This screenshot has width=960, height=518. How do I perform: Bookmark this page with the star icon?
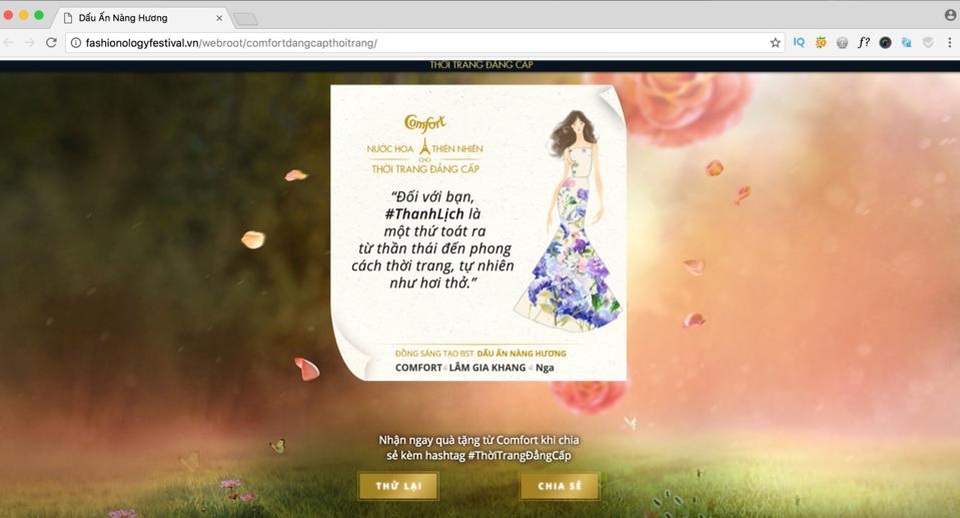click(775, 42)
